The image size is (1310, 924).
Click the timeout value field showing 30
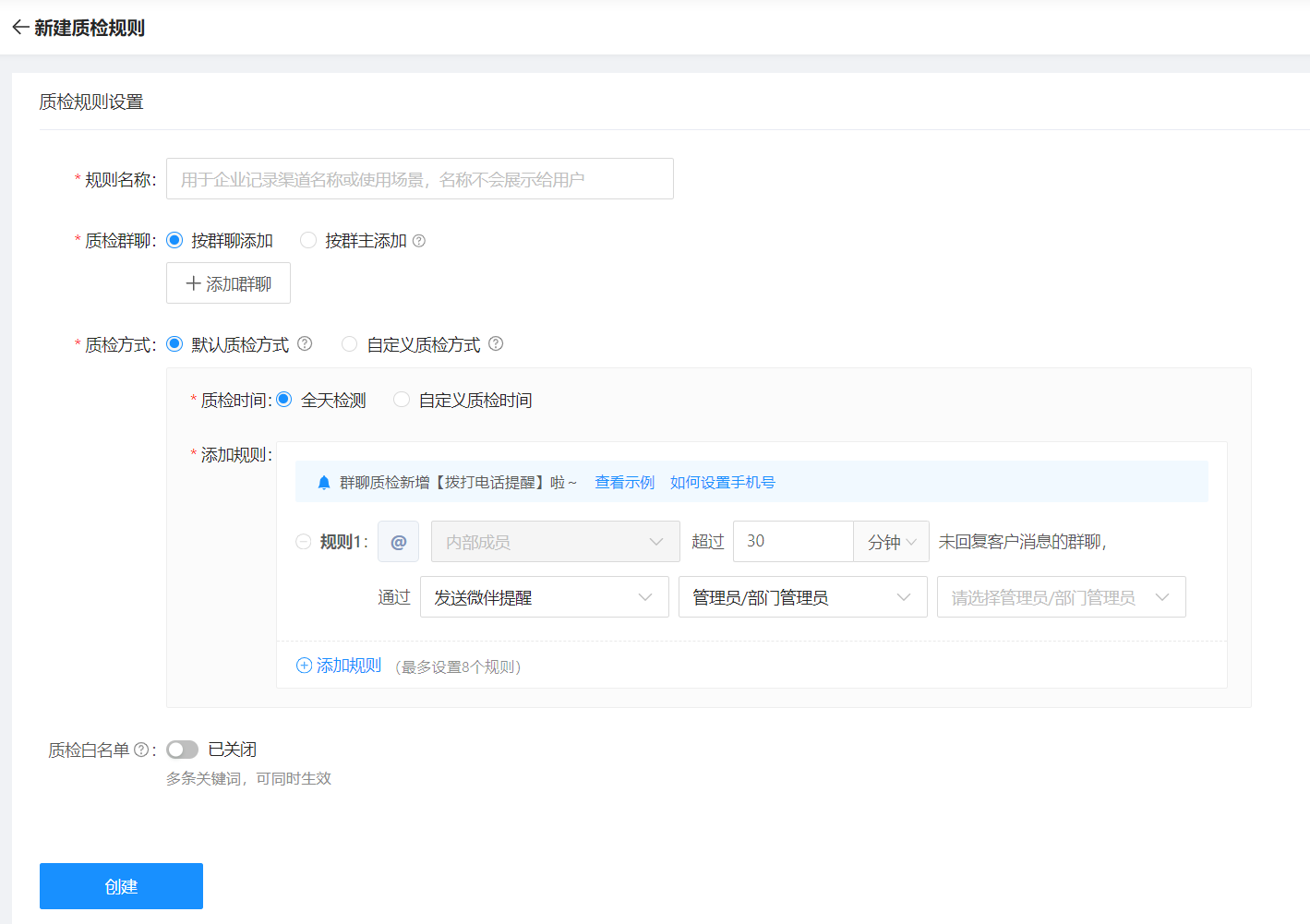click(793, 542)
